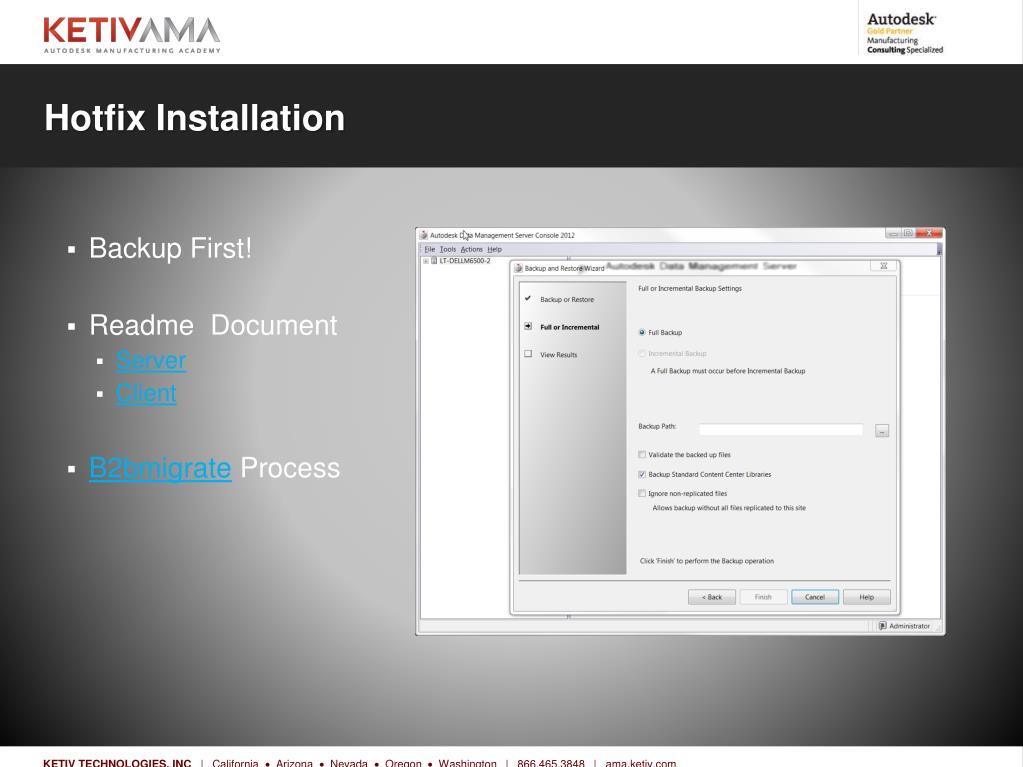Click the Administrator status bar icon
Image resolution: width=1023 pixels, height=767 pixels.
tap(883, 626)
